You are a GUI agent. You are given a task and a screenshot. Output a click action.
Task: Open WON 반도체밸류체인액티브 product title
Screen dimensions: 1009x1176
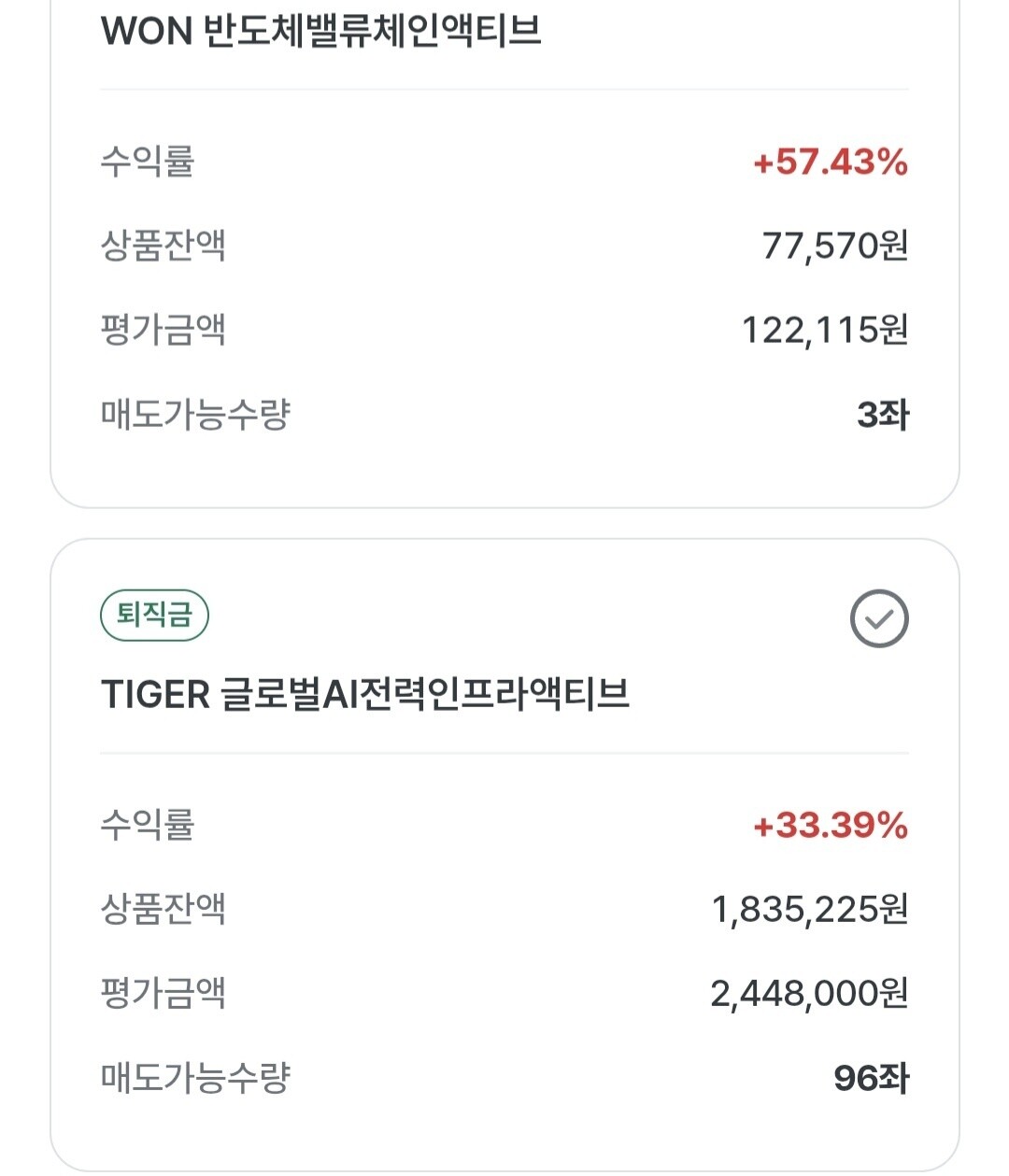tap(320, 31)
